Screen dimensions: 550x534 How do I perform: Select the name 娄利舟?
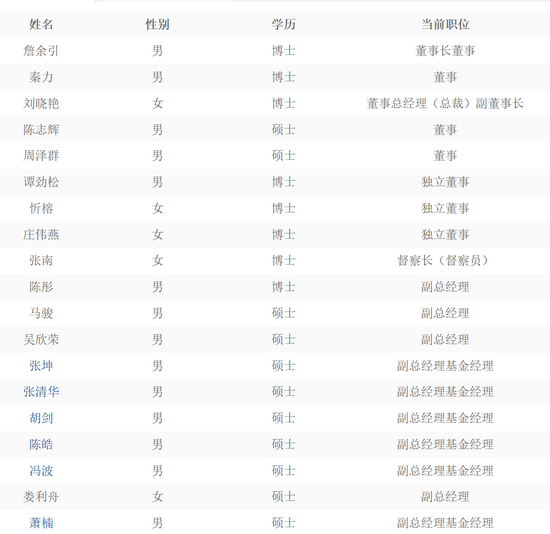click(41, 496)
